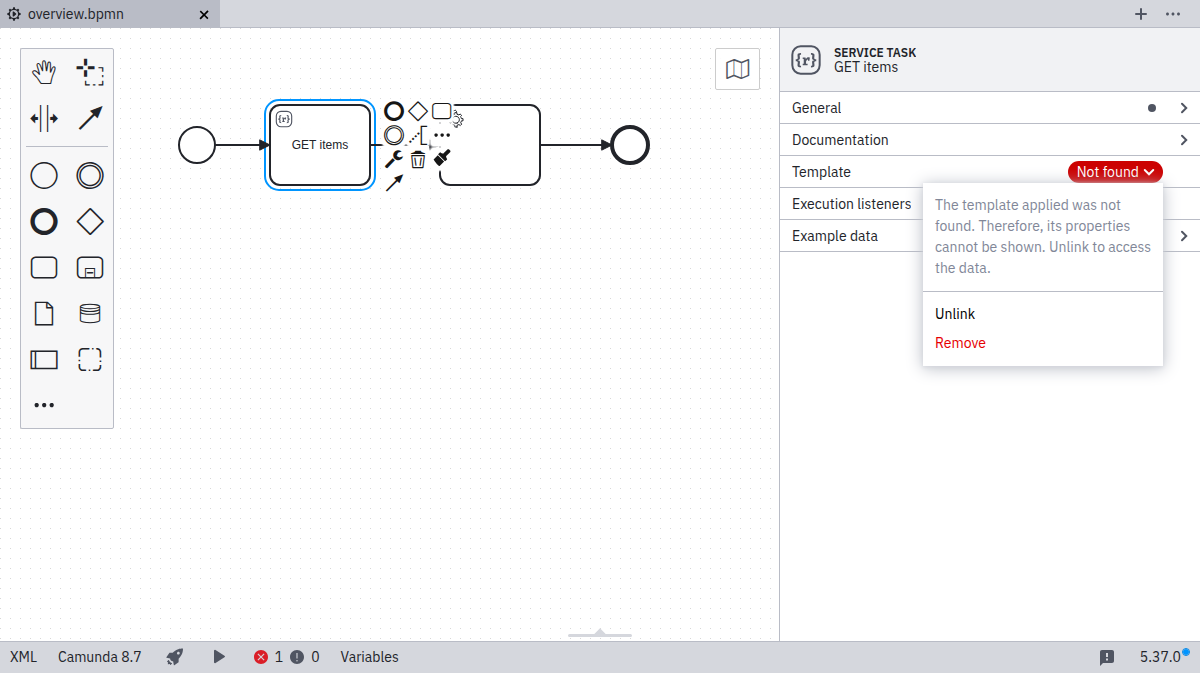Image resolution: width=1200 pixels, height=673 pixels.
Task: Click the rocket Deploy icon
Action: 175,657
